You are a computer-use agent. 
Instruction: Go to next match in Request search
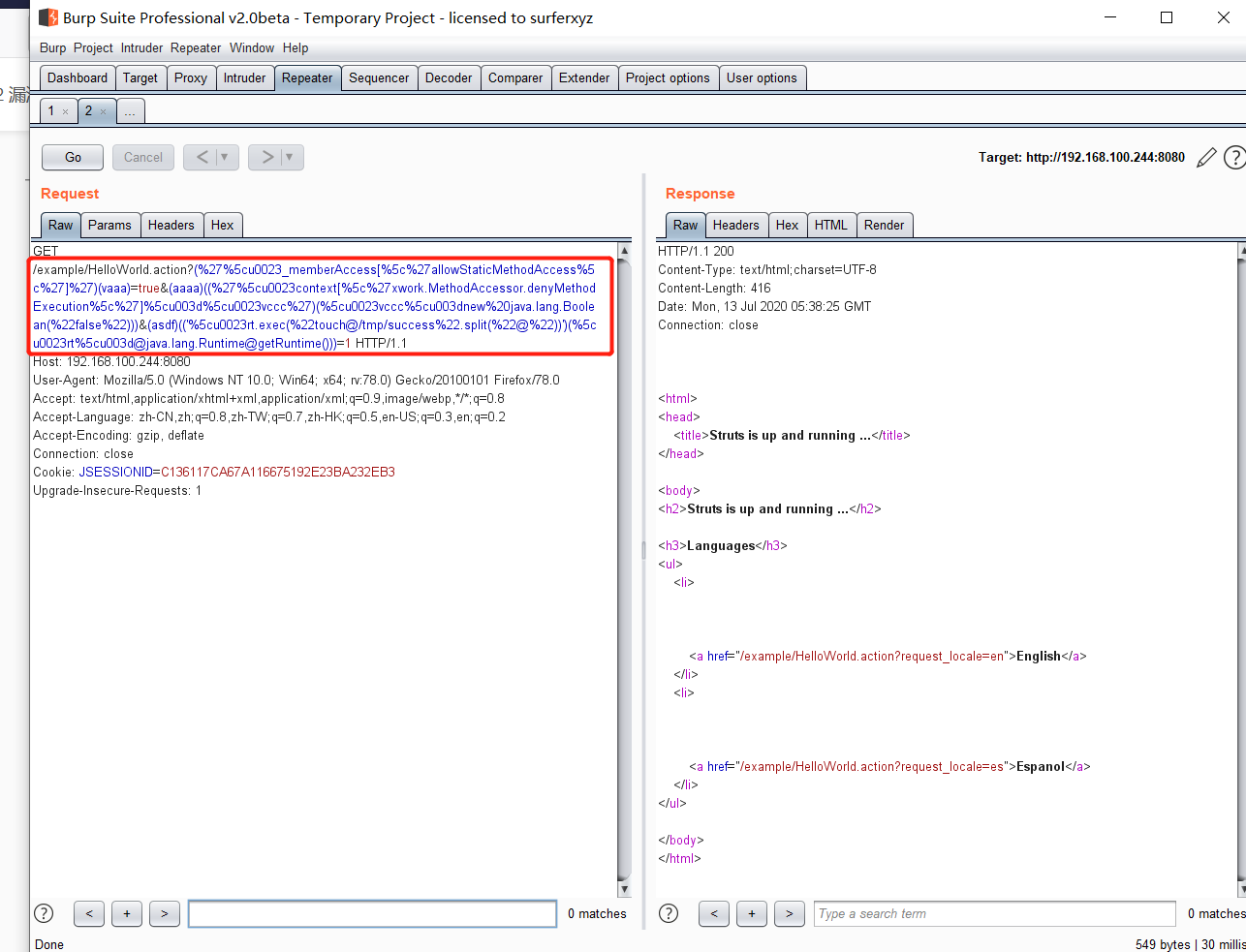pyautogui.click(x=165, y=913)
